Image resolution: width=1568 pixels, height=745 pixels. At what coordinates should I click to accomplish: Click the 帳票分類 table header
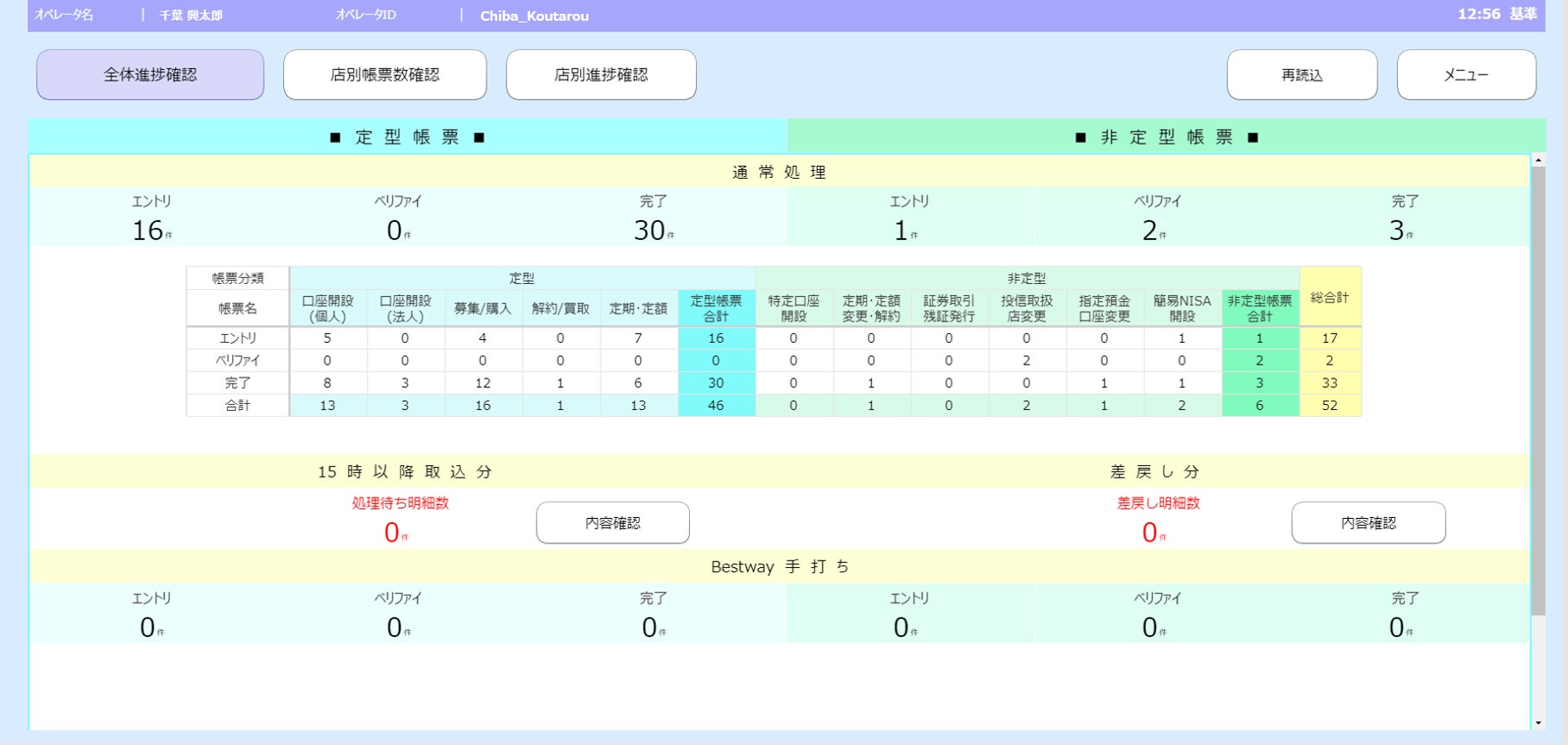pos(238,278)
